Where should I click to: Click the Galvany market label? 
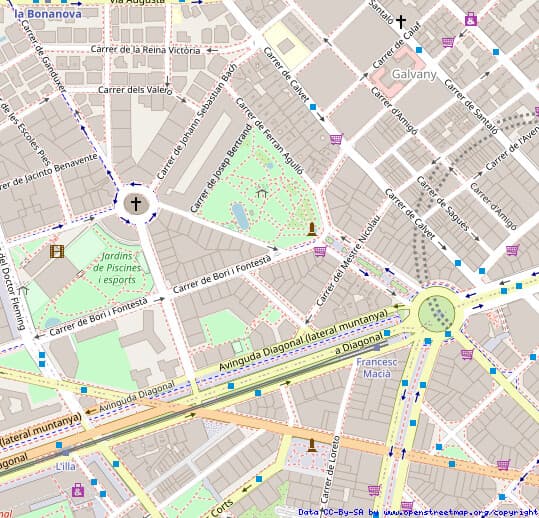coord(414,74)
